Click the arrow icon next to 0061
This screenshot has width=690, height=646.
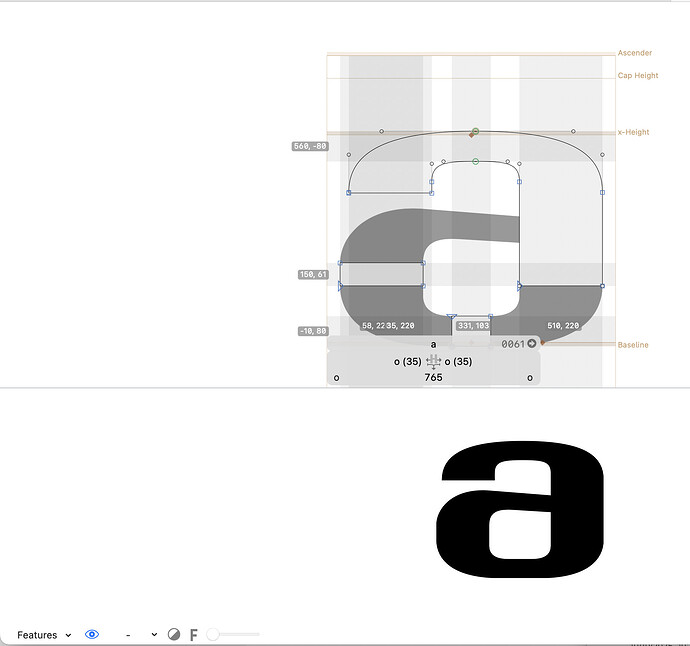532,343
